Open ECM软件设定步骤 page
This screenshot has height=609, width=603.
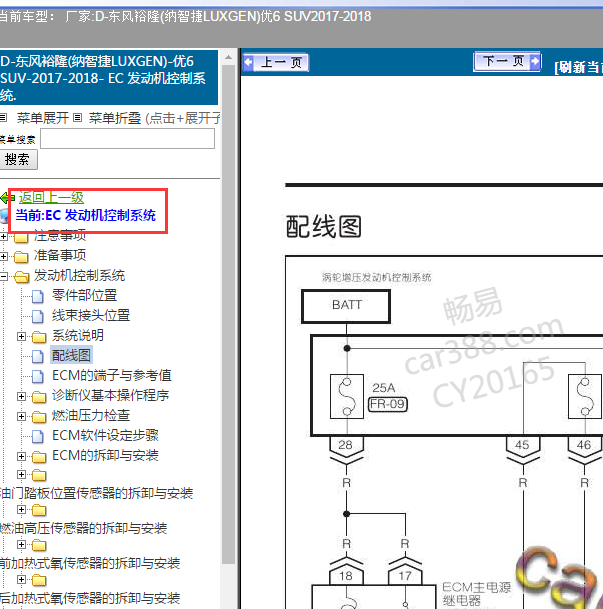pos(105,435)
